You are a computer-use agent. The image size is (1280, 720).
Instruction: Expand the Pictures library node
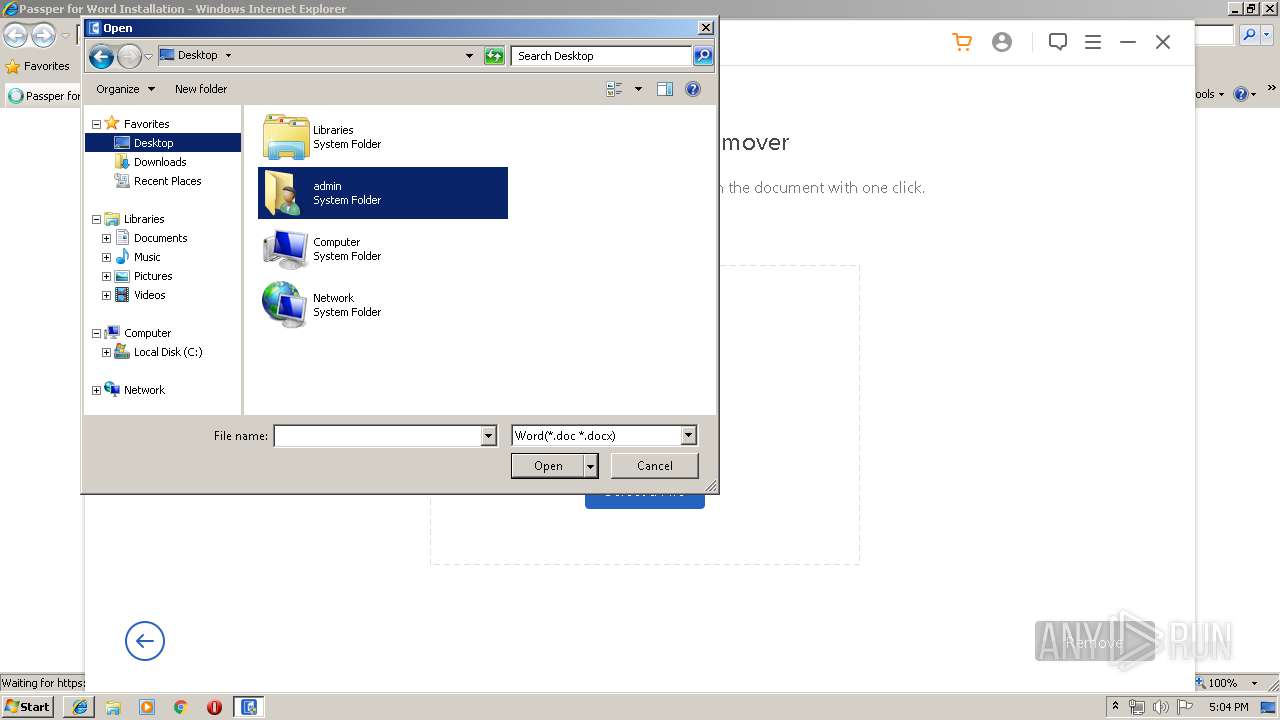point(106,276)
